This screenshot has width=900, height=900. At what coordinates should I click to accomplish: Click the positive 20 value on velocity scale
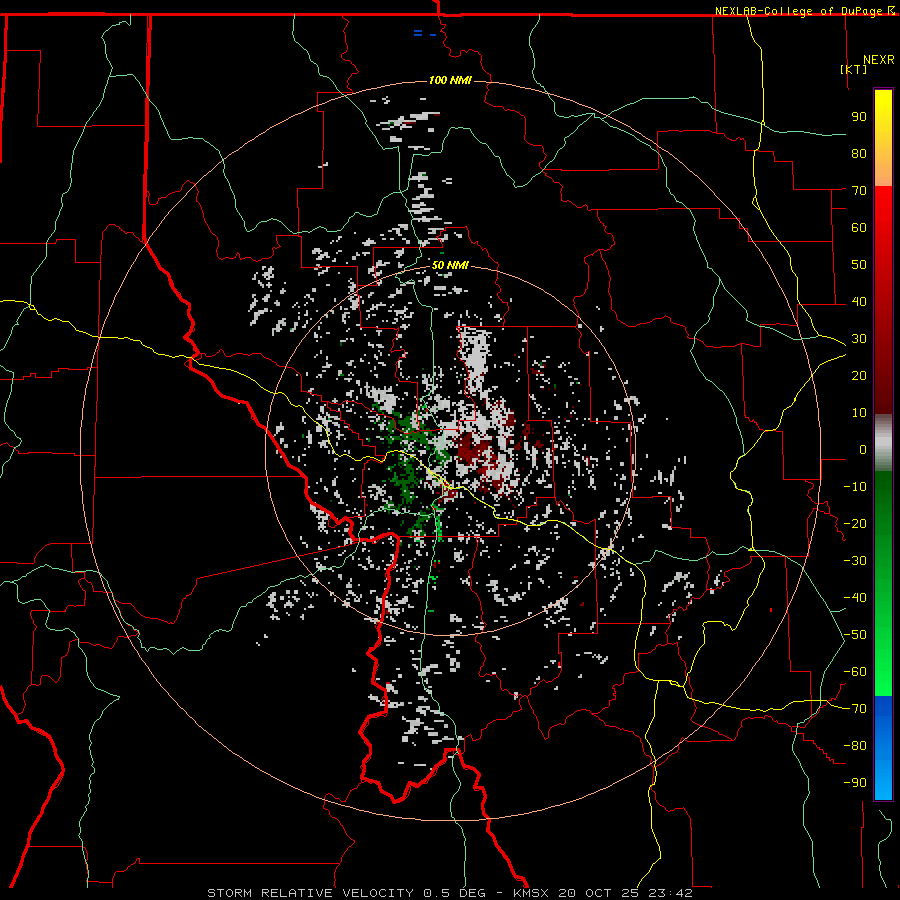[x=859, y=375]
